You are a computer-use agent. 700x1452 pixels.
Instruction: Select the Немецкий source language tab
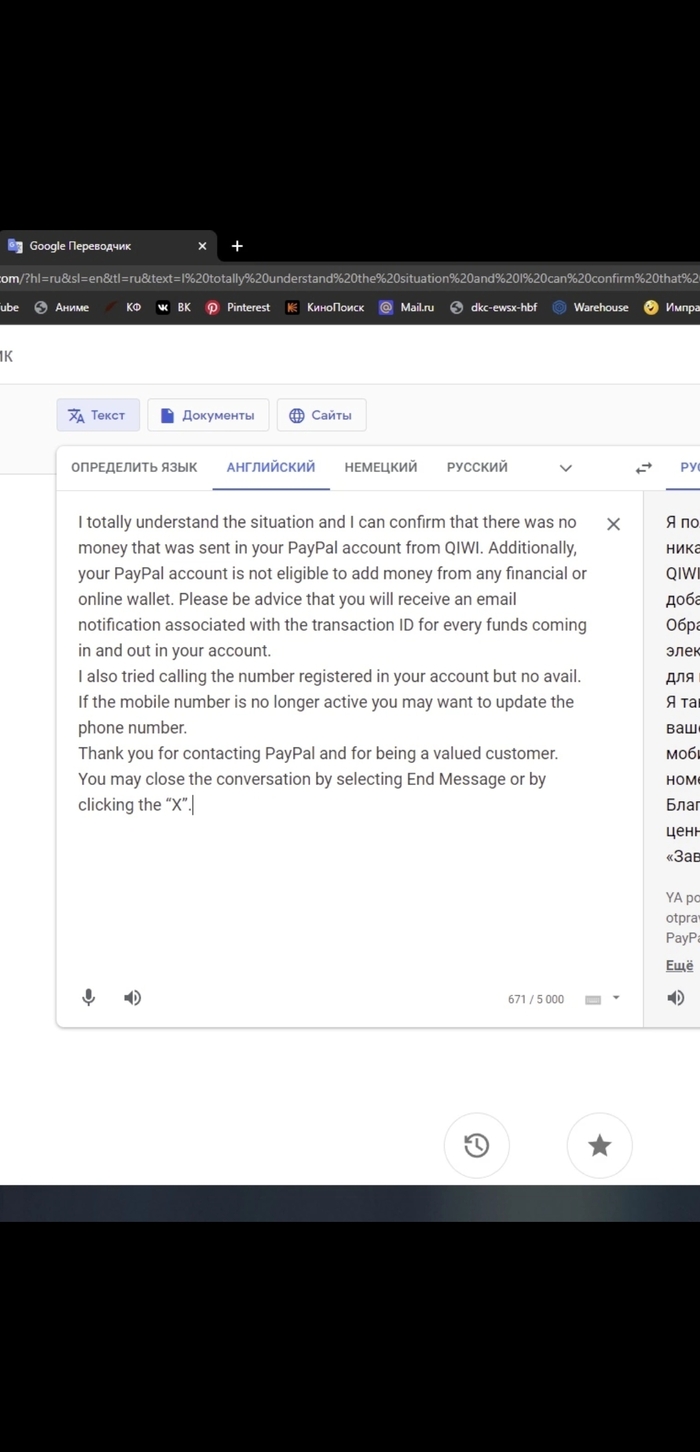click(381, 467)
